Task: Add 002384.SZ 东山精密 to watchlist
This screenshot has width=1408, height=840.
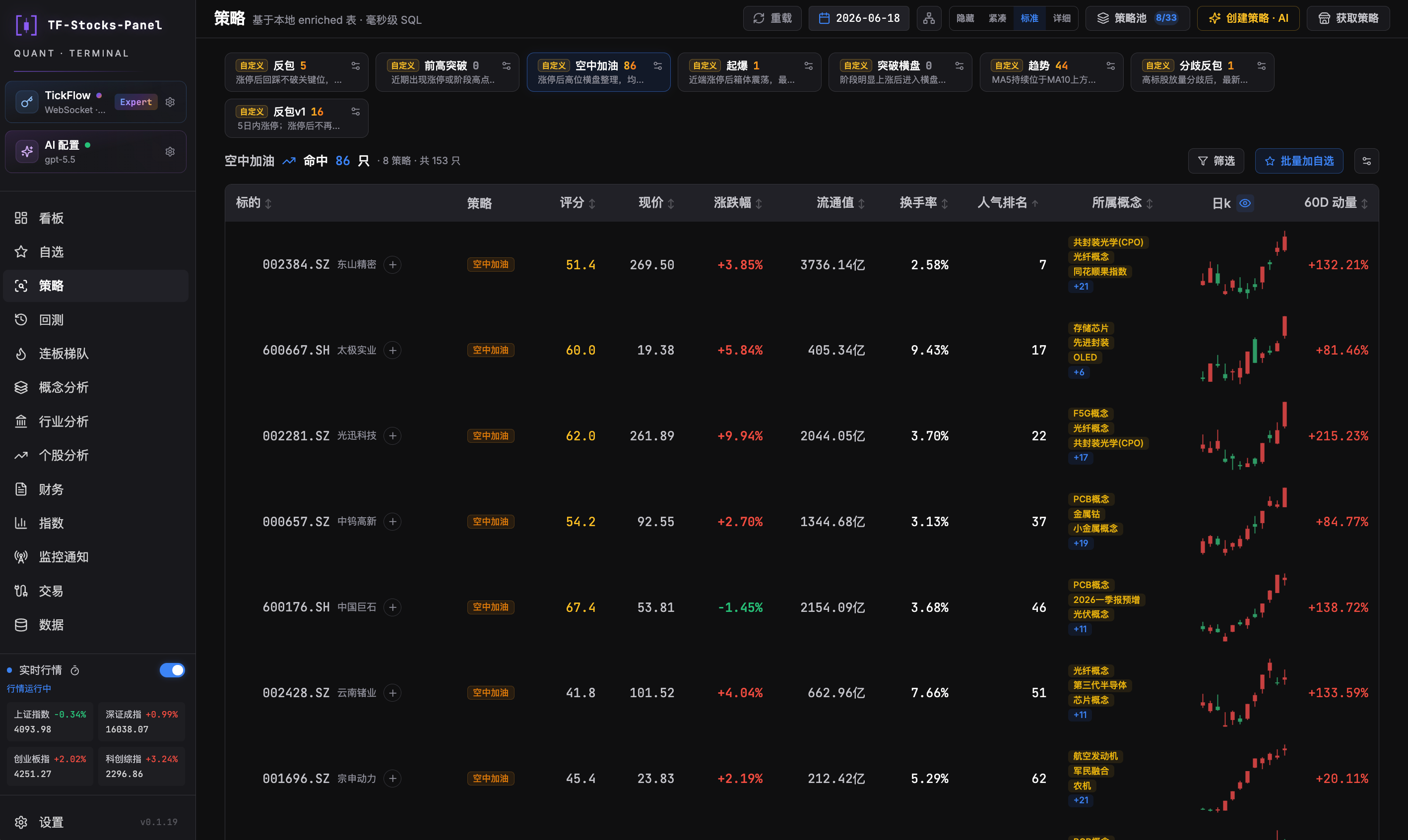Action: (392, 264)
